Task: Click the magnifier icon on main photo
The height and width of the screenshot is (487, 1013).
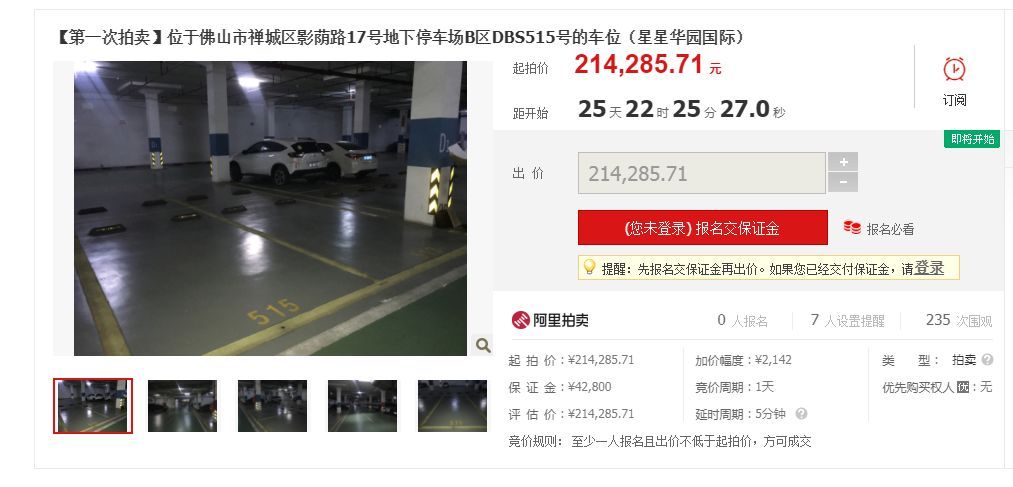Action: pos(483,346)
